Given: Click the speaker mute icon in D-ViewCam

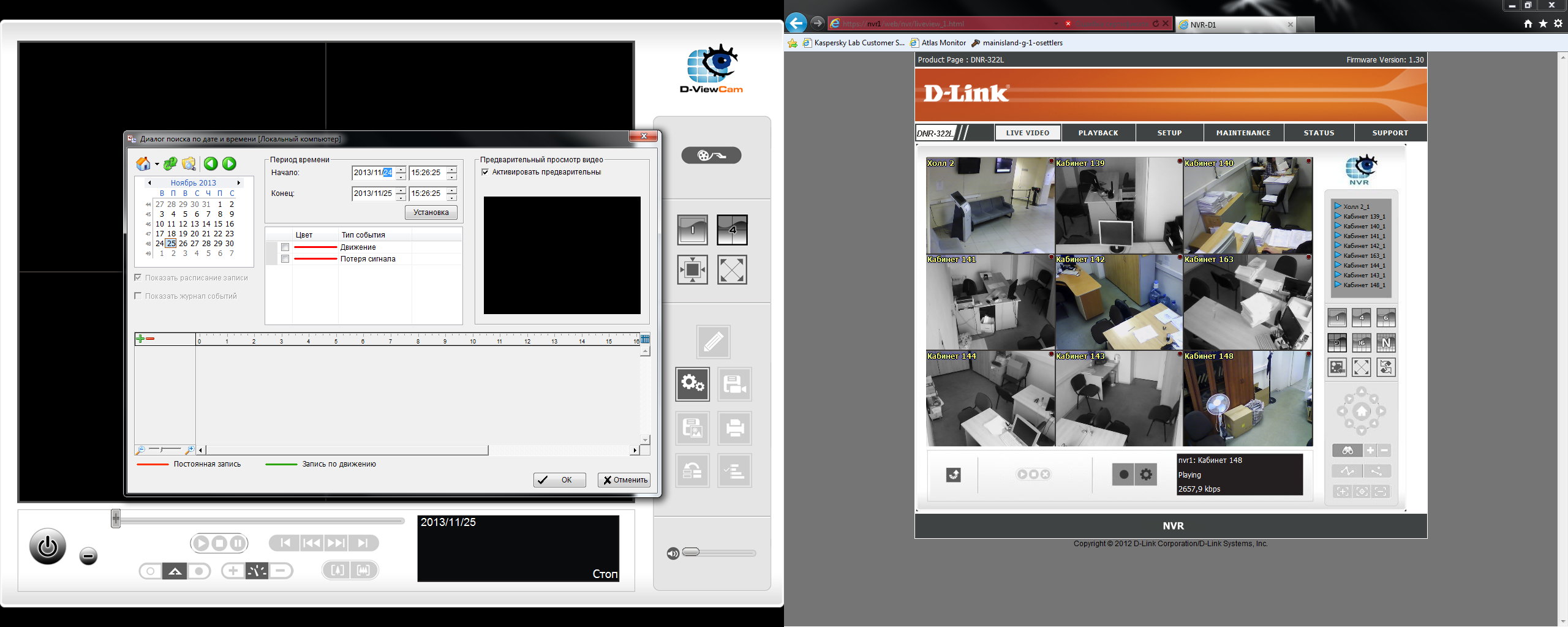Looking at the screenshot, I should (673, 554).
